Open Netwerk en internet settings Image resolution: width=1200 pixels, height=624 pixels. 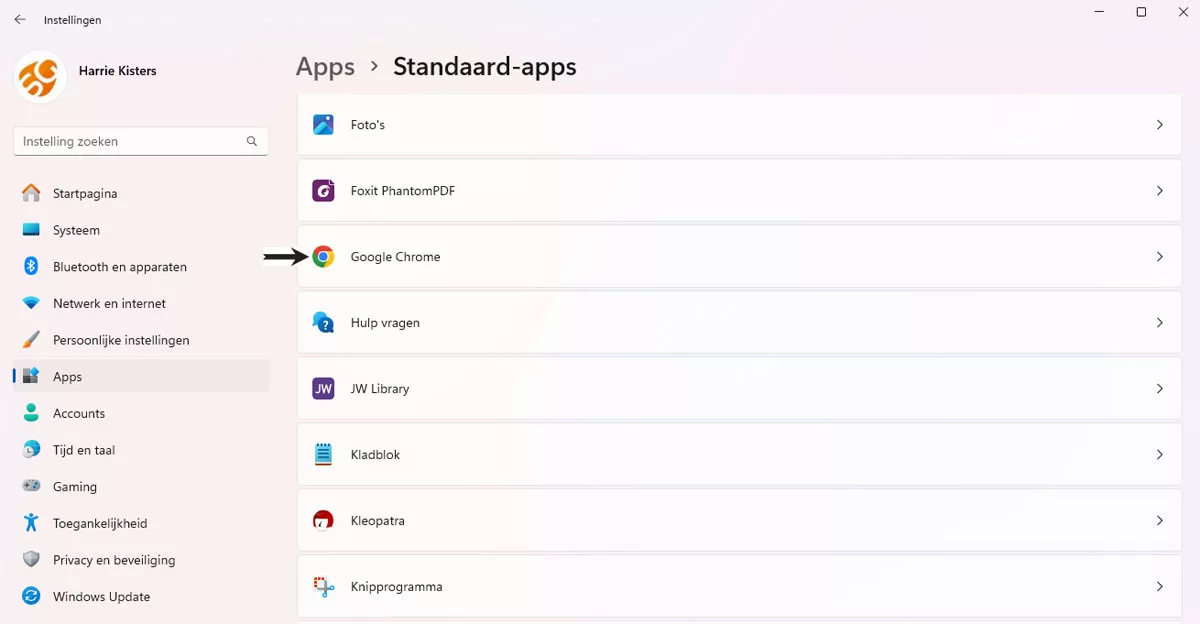click(141, 303)
